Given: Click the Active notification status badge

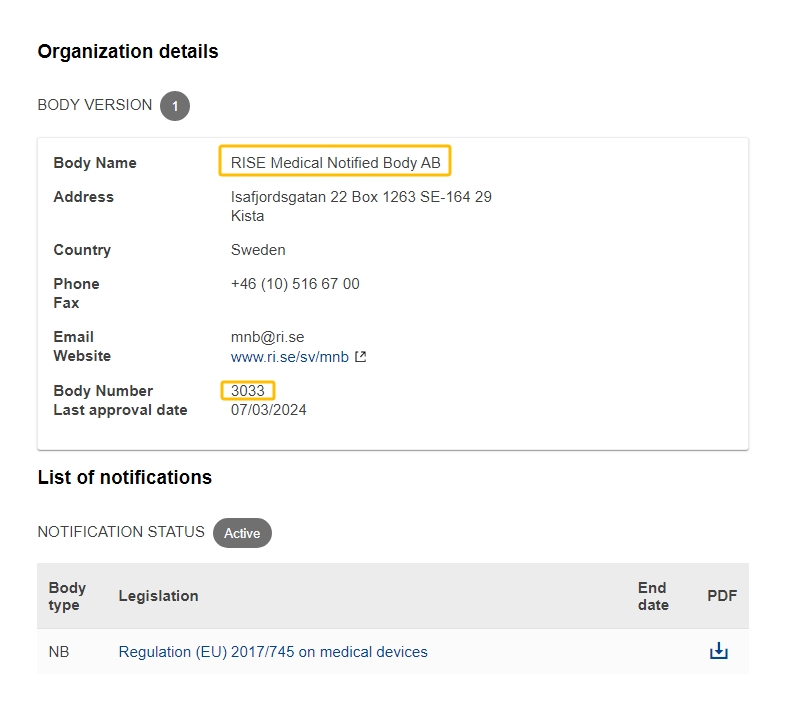Looking at the screenshot, I should click(242, 533).
